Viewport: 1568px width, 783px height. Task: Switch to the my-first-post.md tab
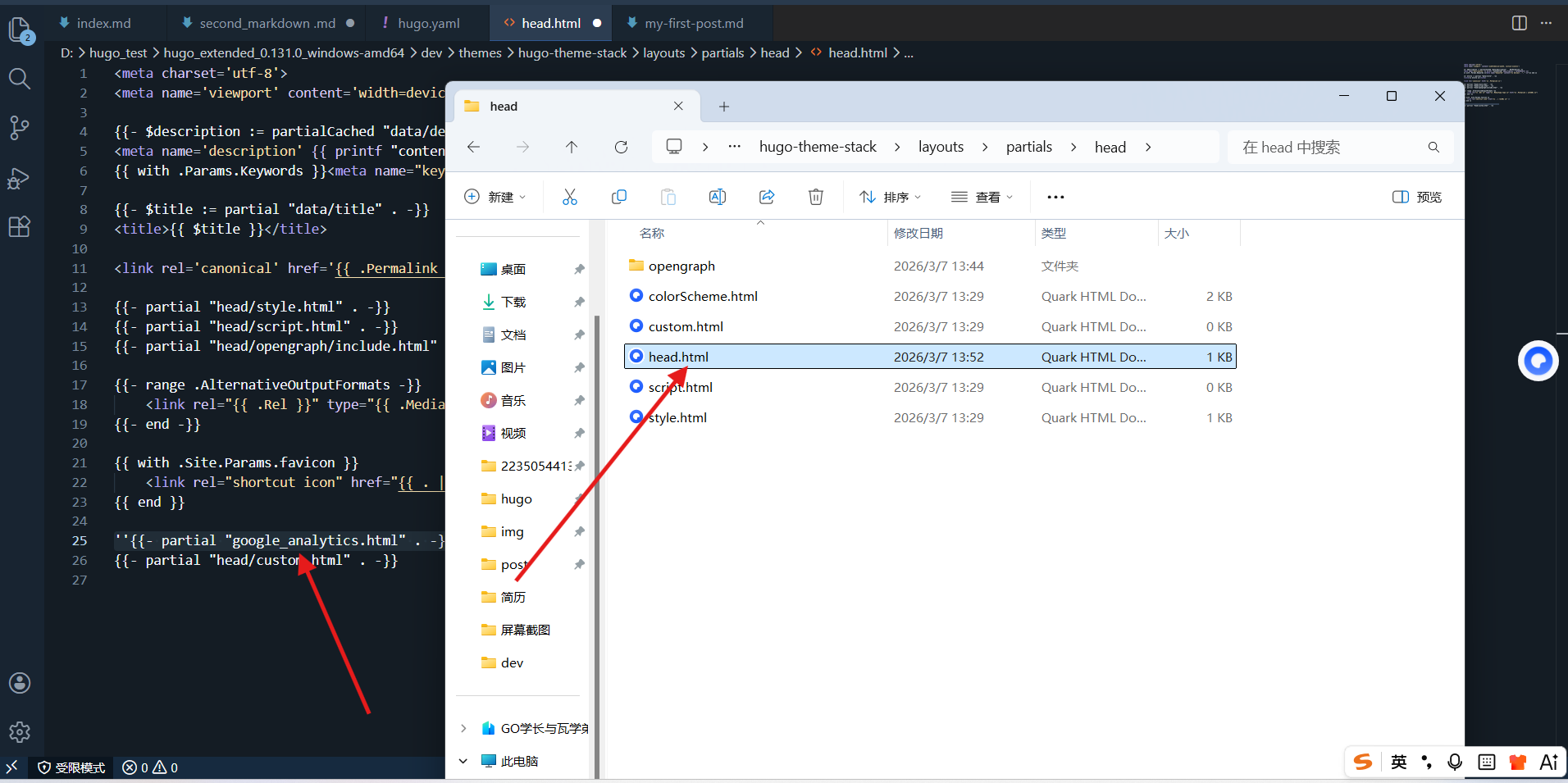click(x=694, y=23)
